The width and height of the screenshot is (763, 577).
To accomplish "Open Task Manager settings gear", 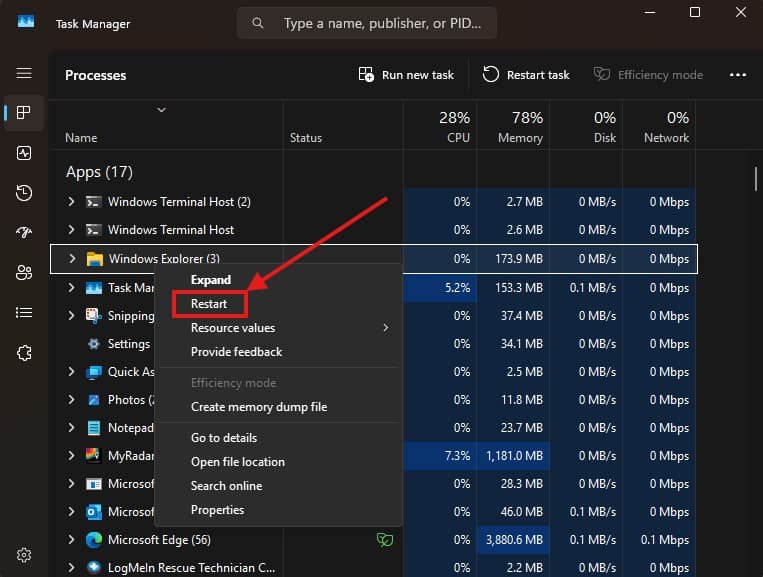I will [x=24, y=555].
